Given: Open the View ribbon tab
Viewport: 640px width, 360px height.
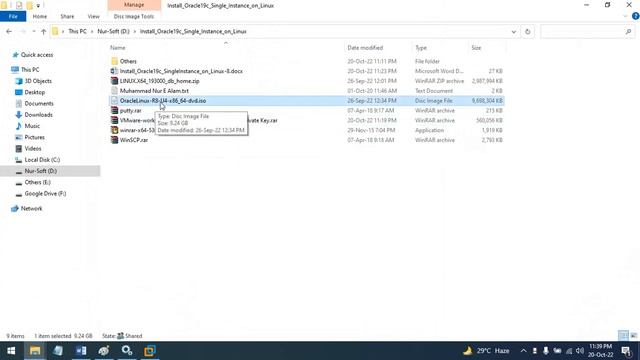Looking at the screenshot, I should (93, 16).
